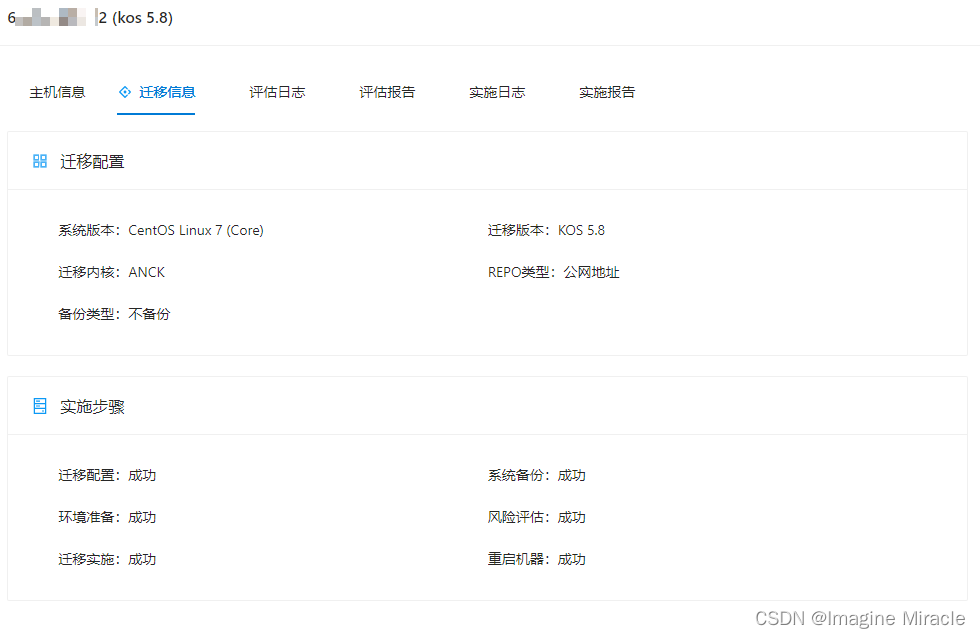Click the KOS 5.8 migration version value
This screenshot has width=980, height=638.
(x=581, y=230)
